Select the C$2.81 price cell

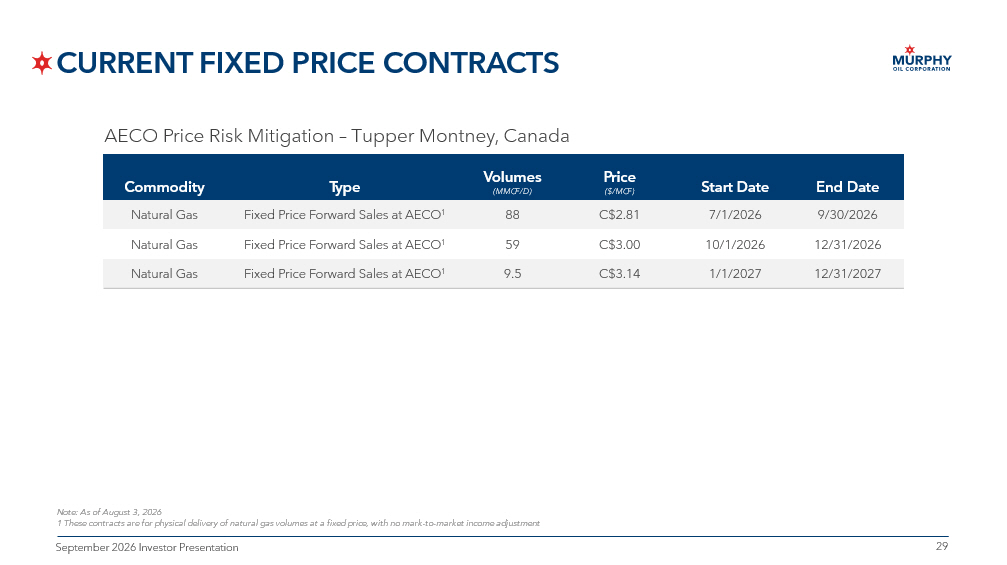pos(619,214)
